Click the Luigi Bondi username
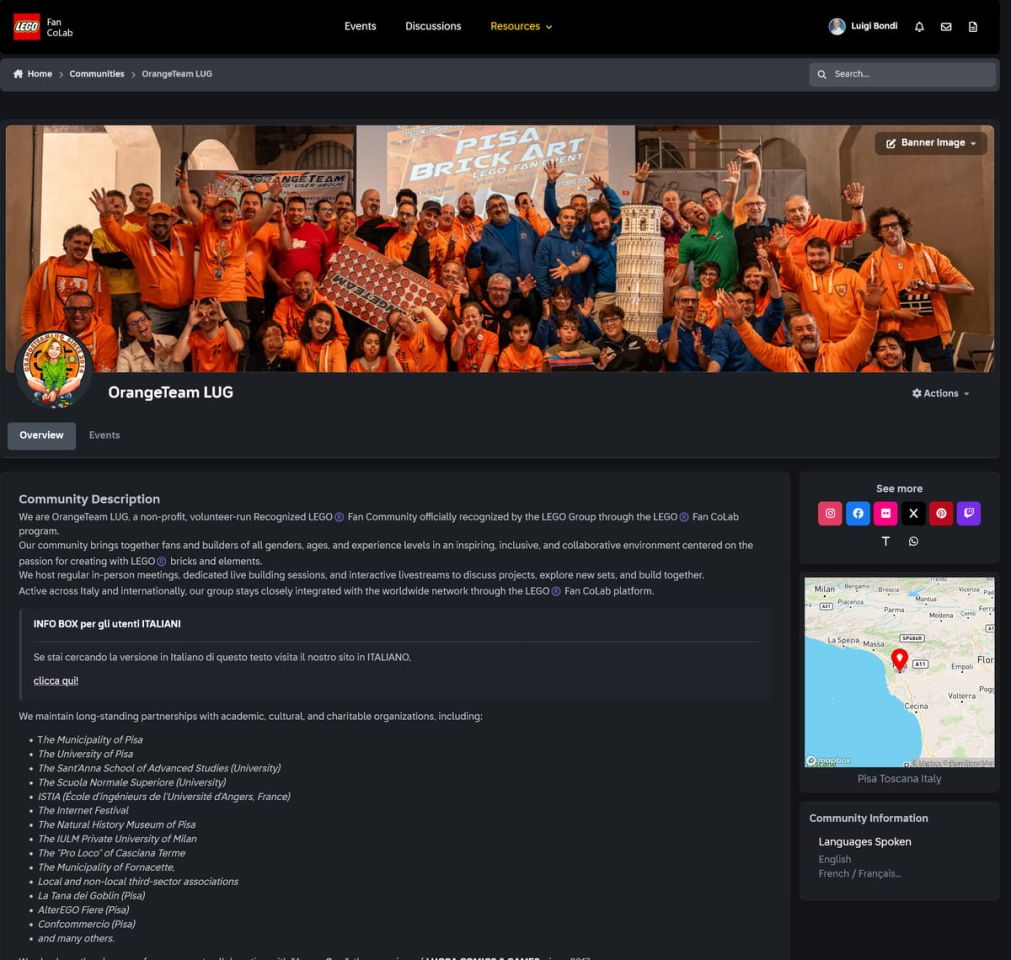Image resolution: width=1011 pixels, height=960 pixels. pos(874,26)
